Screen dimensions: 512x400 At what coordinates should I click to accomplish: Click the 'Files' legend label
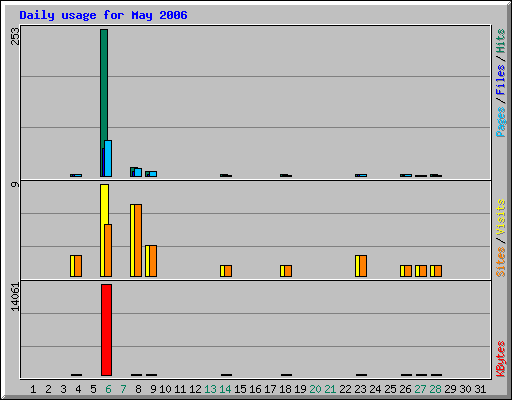click(501, 80)
